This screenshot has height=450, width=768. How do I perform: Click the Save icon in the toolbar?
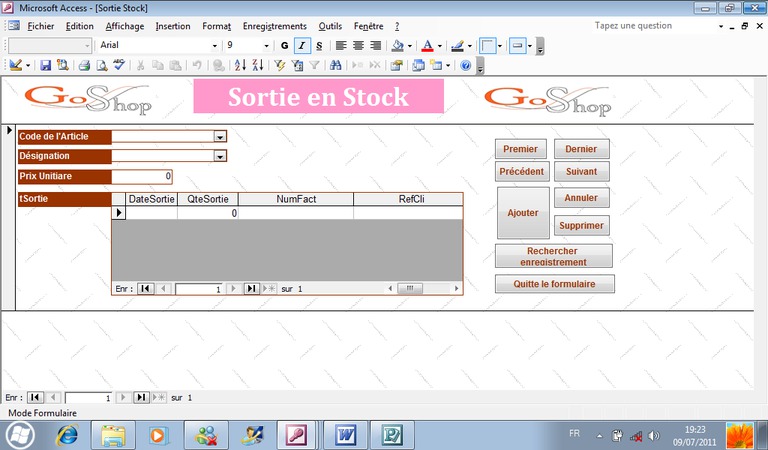[45, 65]
